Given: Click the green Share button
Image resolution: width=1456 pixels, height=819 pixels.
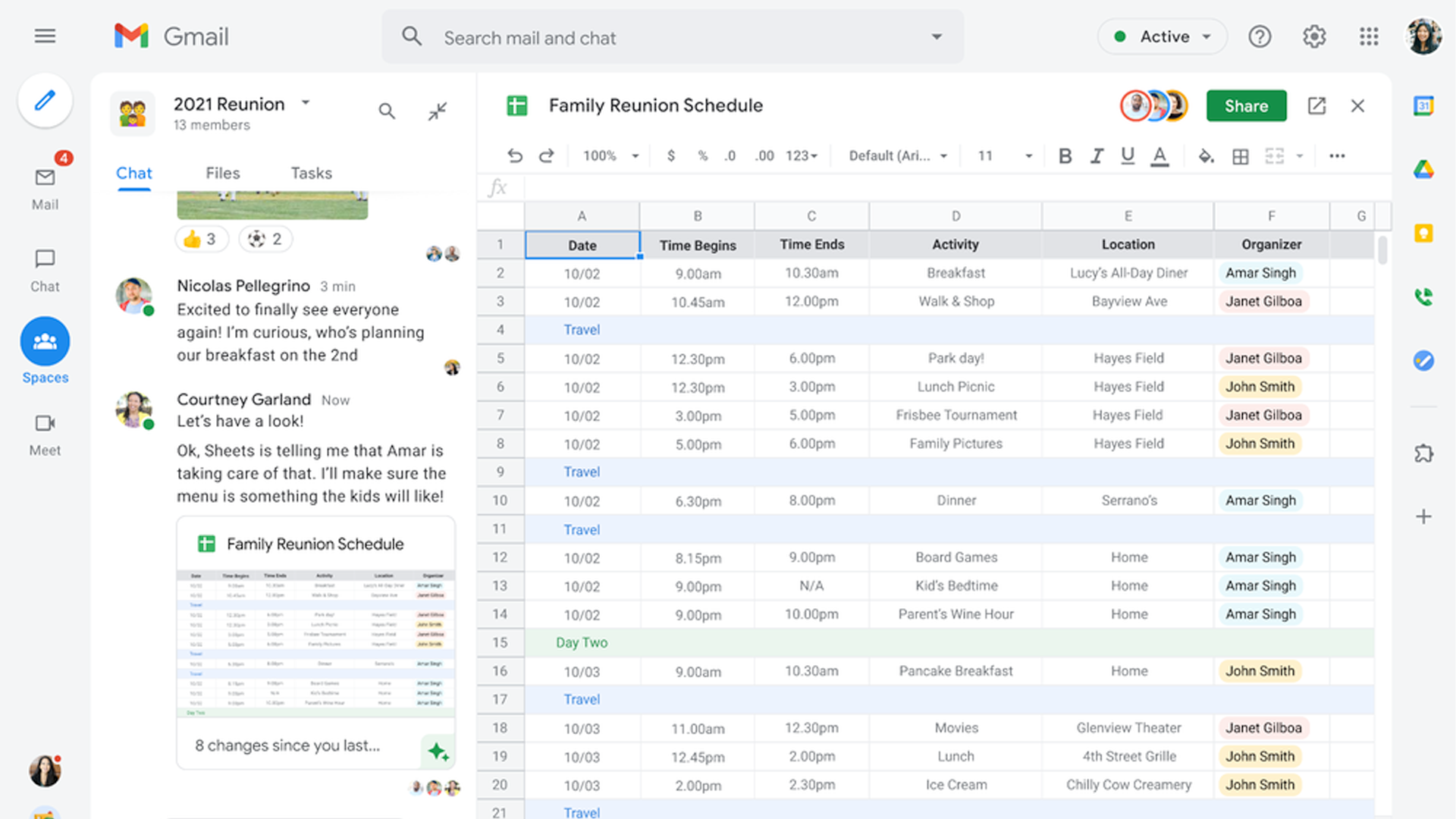Looking at the screenshot, I should pyautogui.click(x=1246, y=106).
